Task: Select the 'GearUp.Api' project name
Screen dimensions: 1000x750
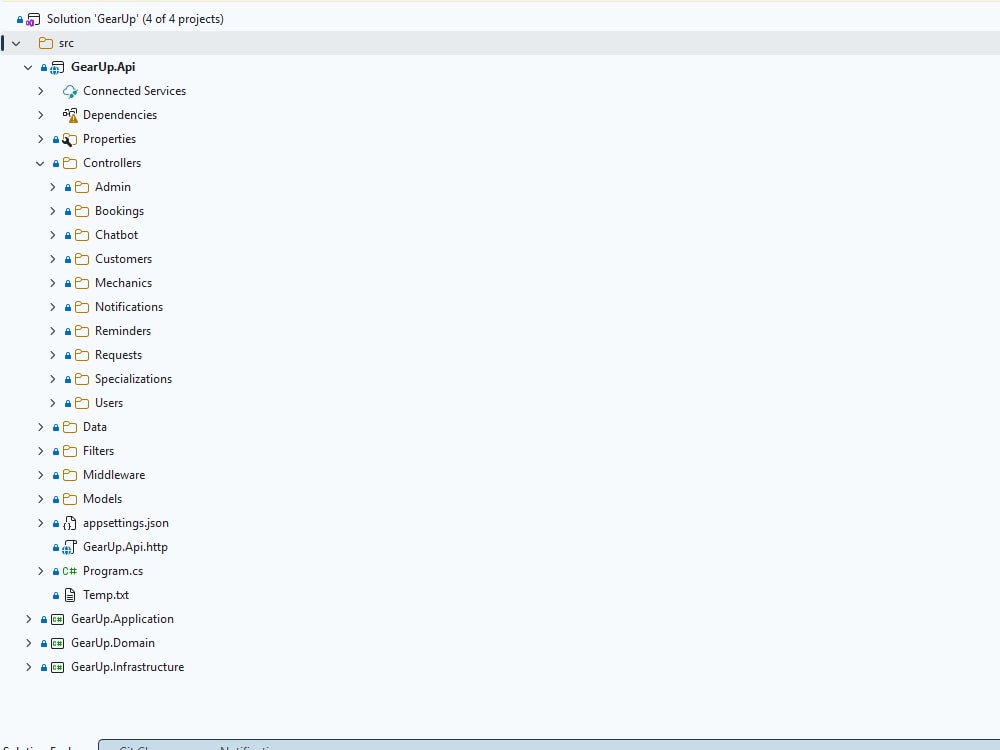Action: click(x=103, y=67)
